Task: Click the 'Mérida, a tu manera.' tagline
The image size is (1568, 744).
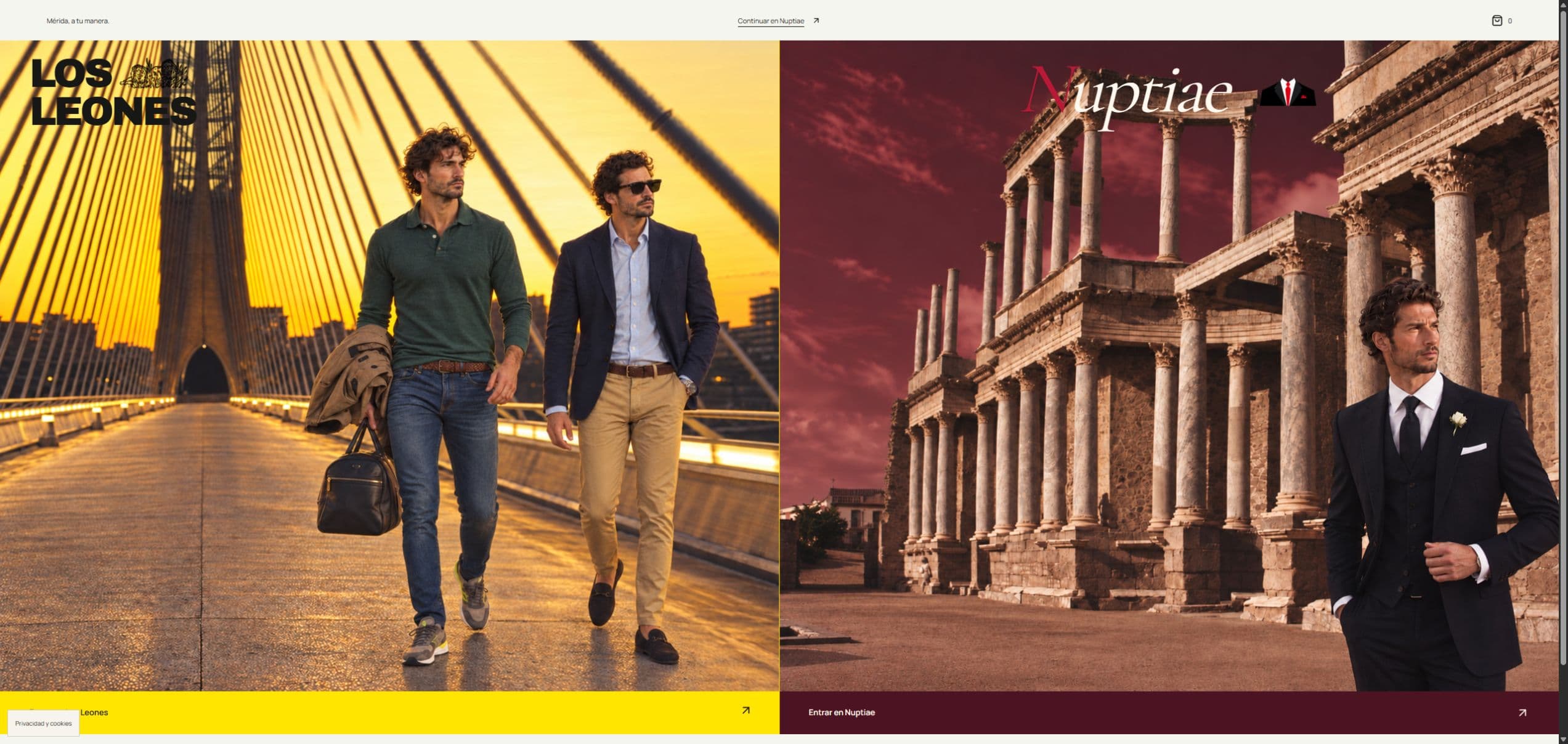Action: click(x=78, y=21)
